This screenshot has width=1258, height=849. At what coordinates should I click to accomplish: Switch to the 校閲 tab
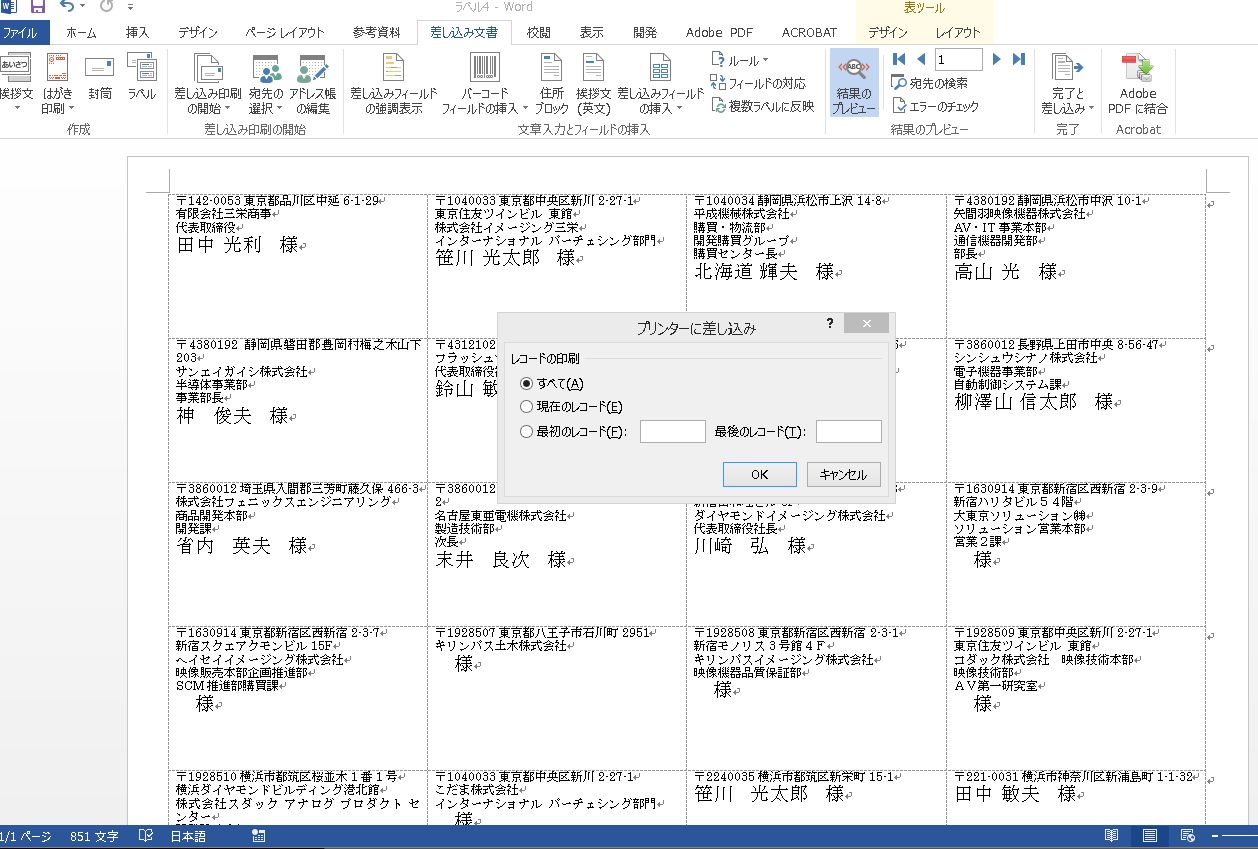pyautogui.click(x=539, y=32)
